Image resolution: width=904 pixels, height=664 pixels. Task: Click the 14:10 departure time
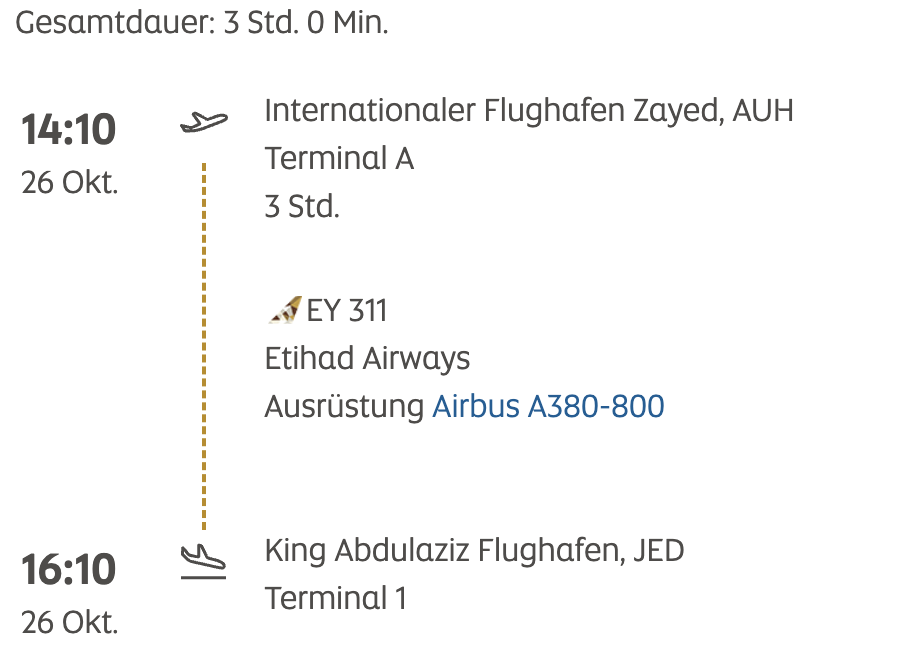(69, 130)
